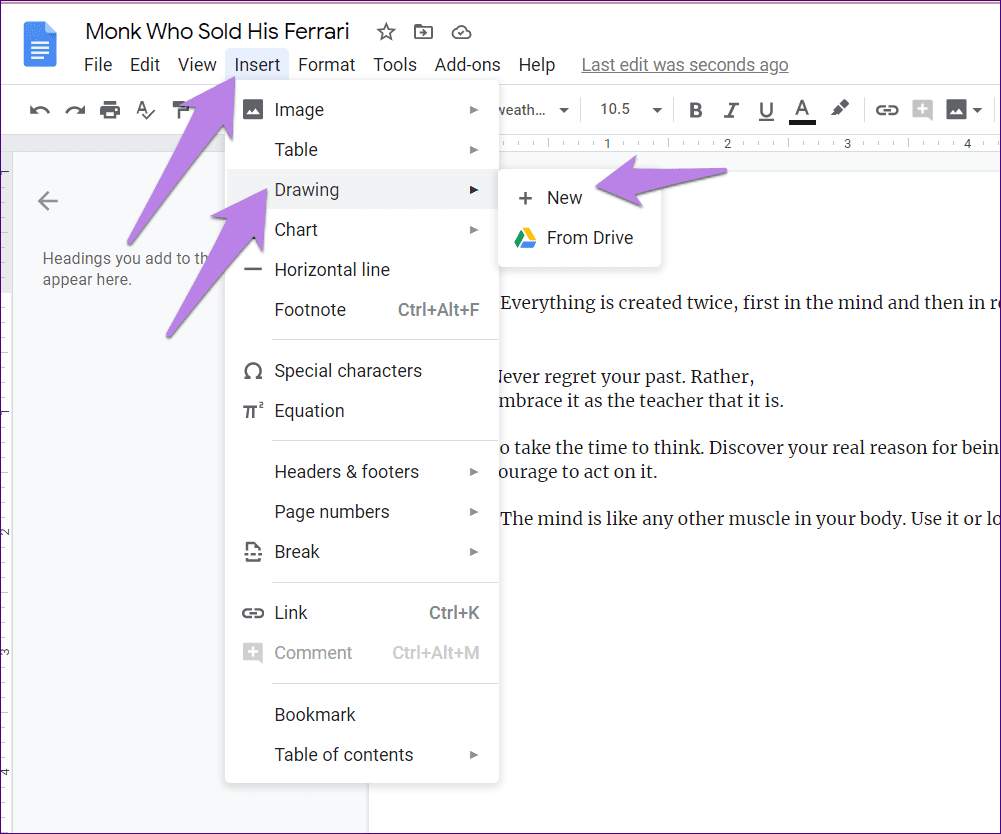
Task: Run spell check icon in toolbar
Action: coord(146,110)
